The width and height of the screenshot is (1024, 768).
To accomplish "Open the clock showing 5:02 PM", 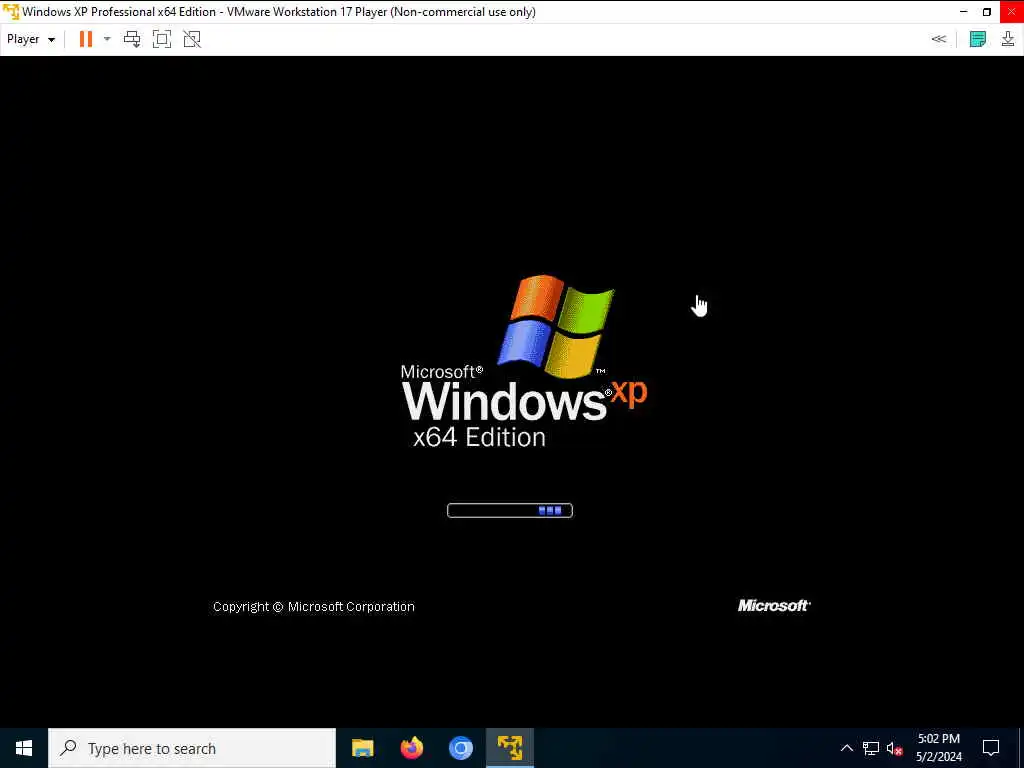I will (x=938, y=748).
